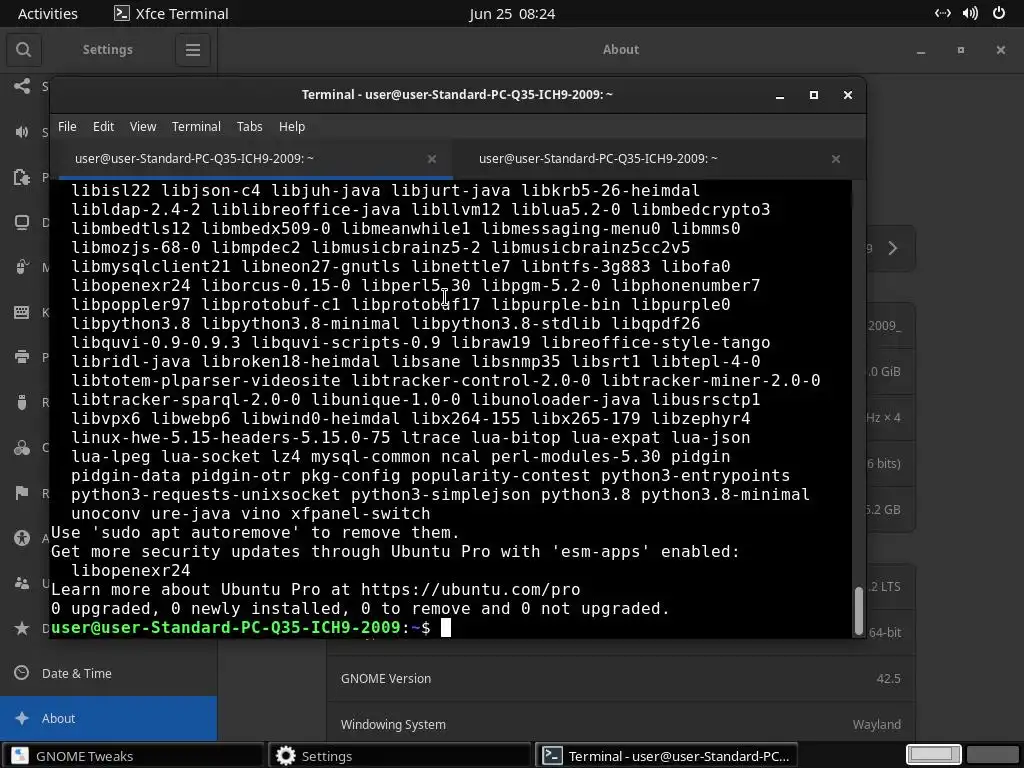
Task: Open the Tabs menu in Terminal
Action: point(249,127)
